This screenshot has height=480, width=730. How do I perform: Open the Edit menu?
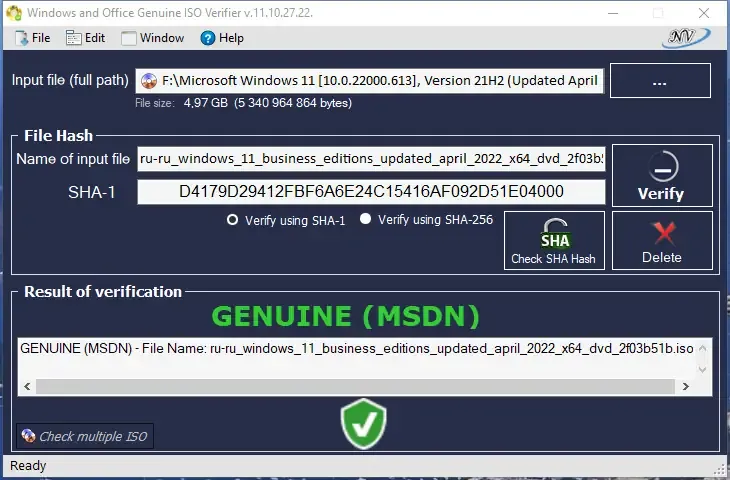pyautogui.click(x=85, y=38)
